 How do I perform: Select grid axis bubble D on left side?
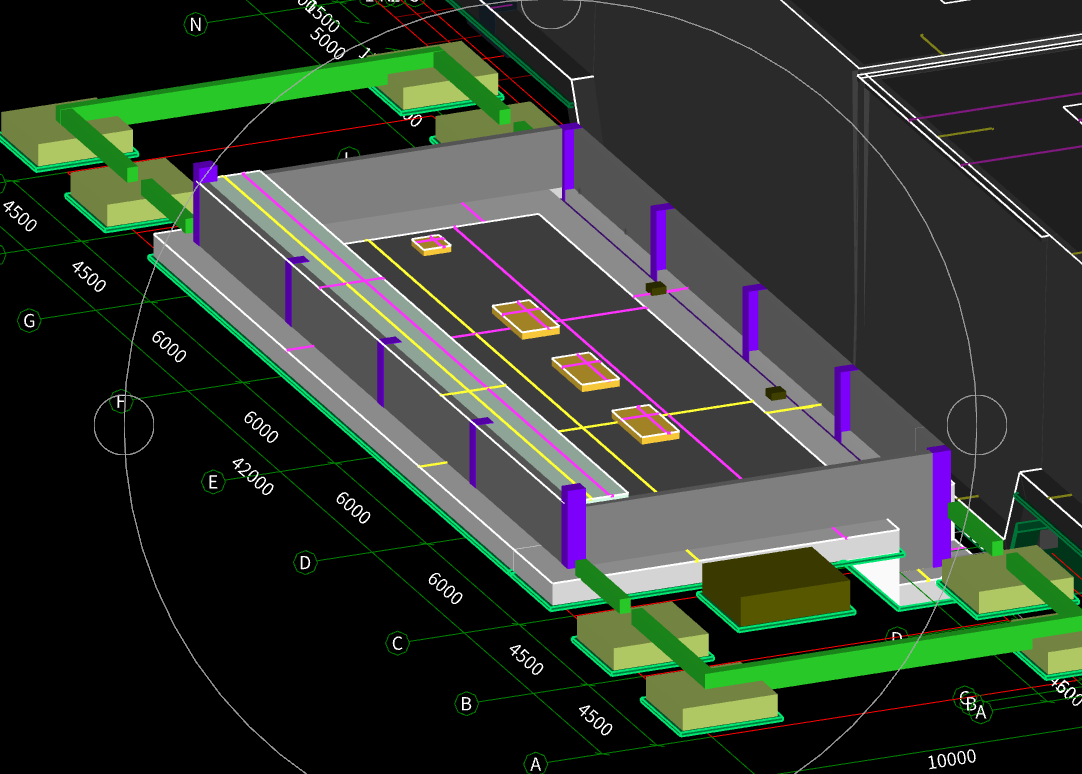tap(305, 563)
